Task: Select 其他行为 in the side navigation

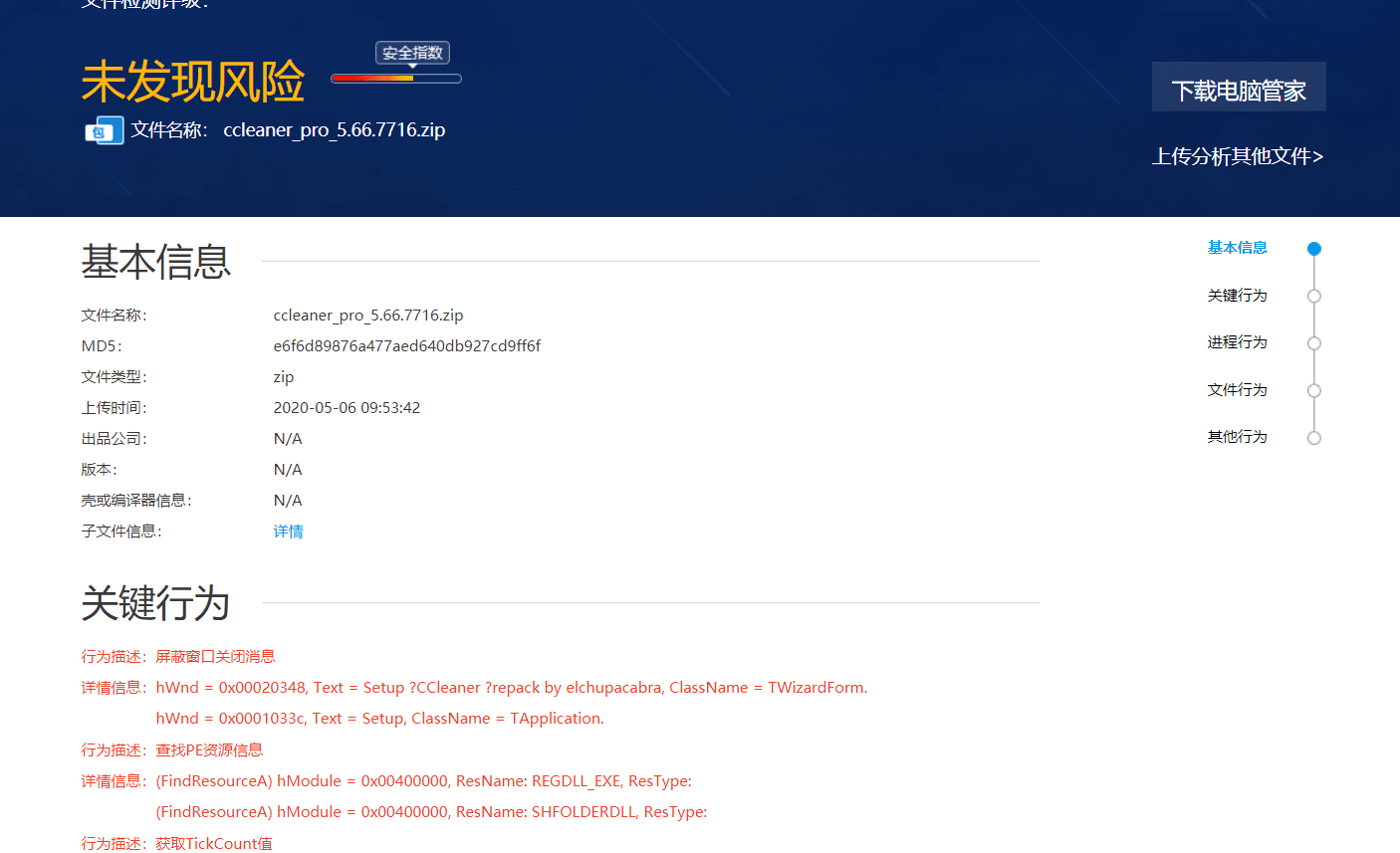Action: 1237,437
